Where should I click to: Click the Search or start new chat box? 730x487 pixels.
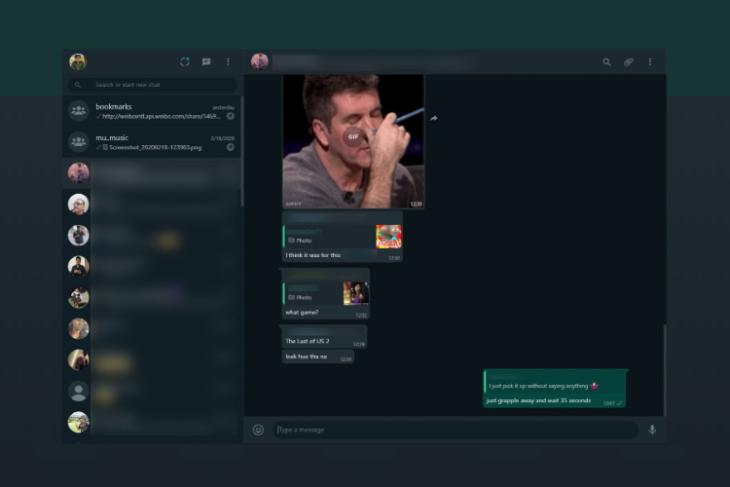(152, 85)
